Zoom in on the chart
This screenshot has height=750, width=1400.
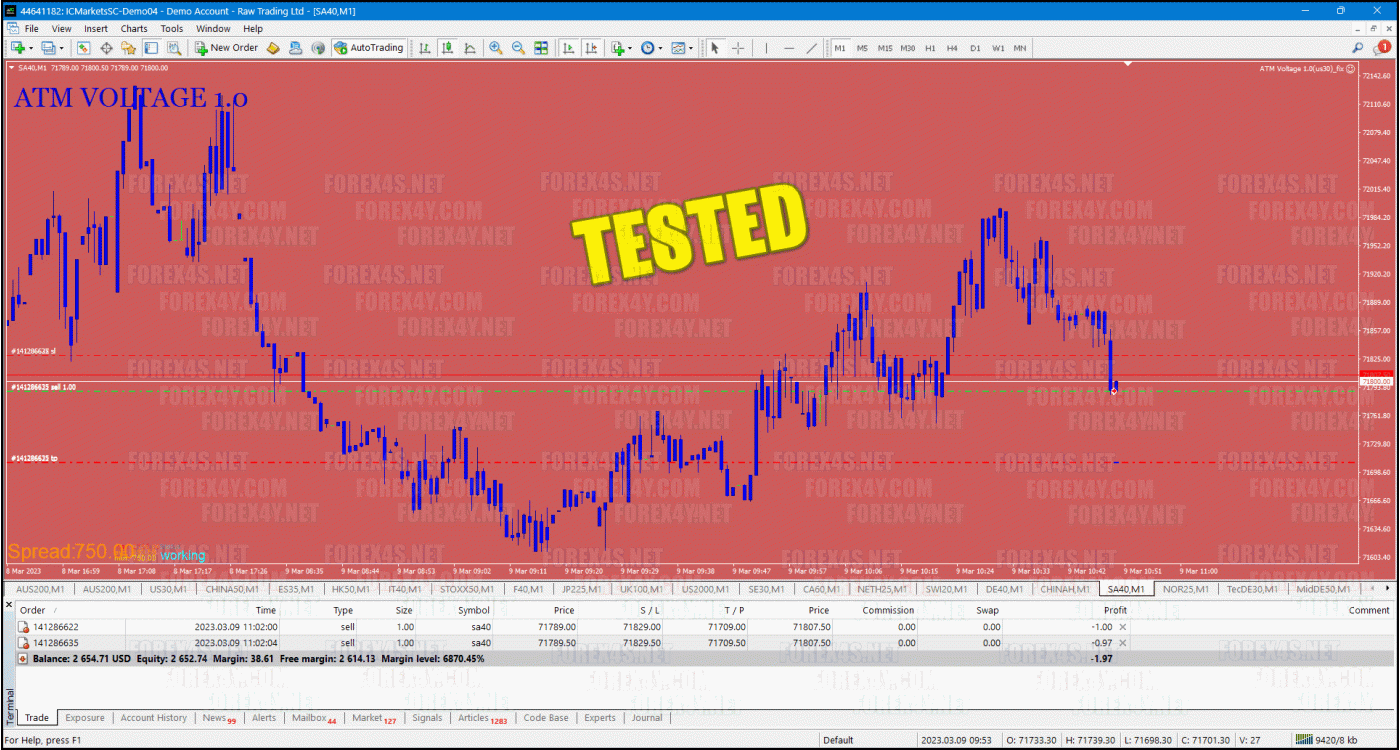(495, 47)
